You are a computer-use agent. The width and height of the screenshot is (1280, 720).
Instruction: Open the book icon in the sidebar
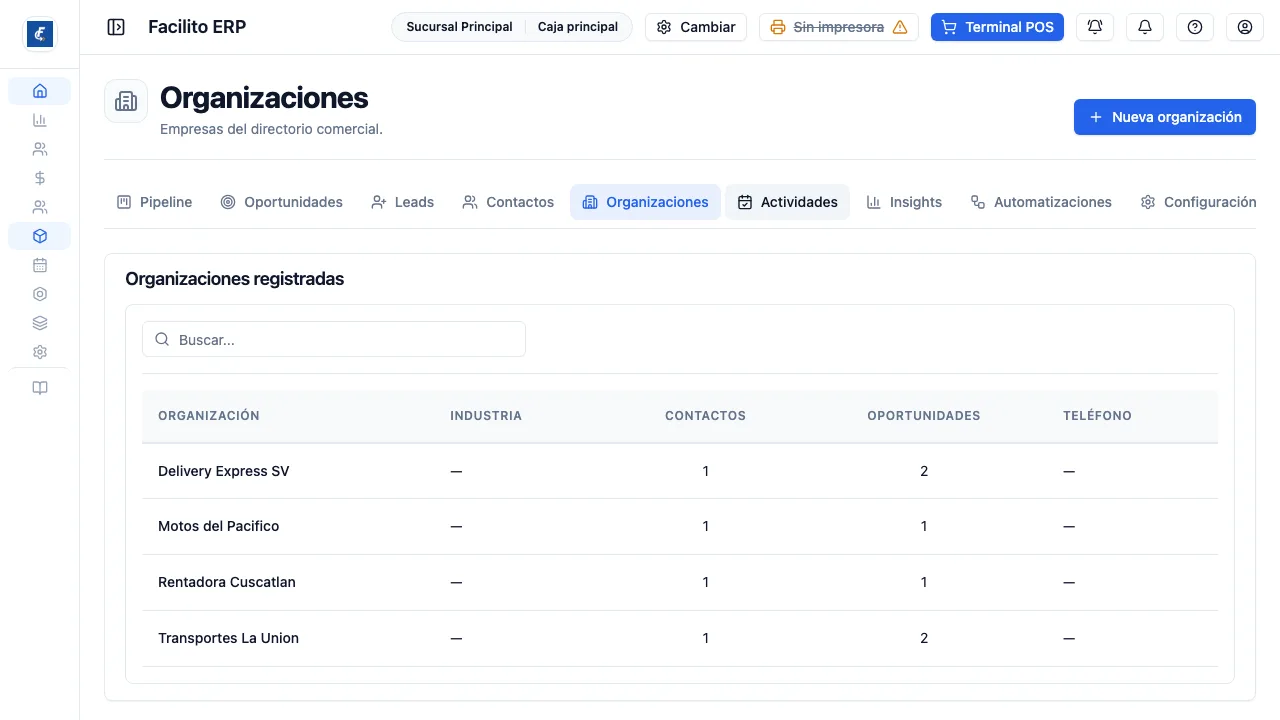(40, 388)
